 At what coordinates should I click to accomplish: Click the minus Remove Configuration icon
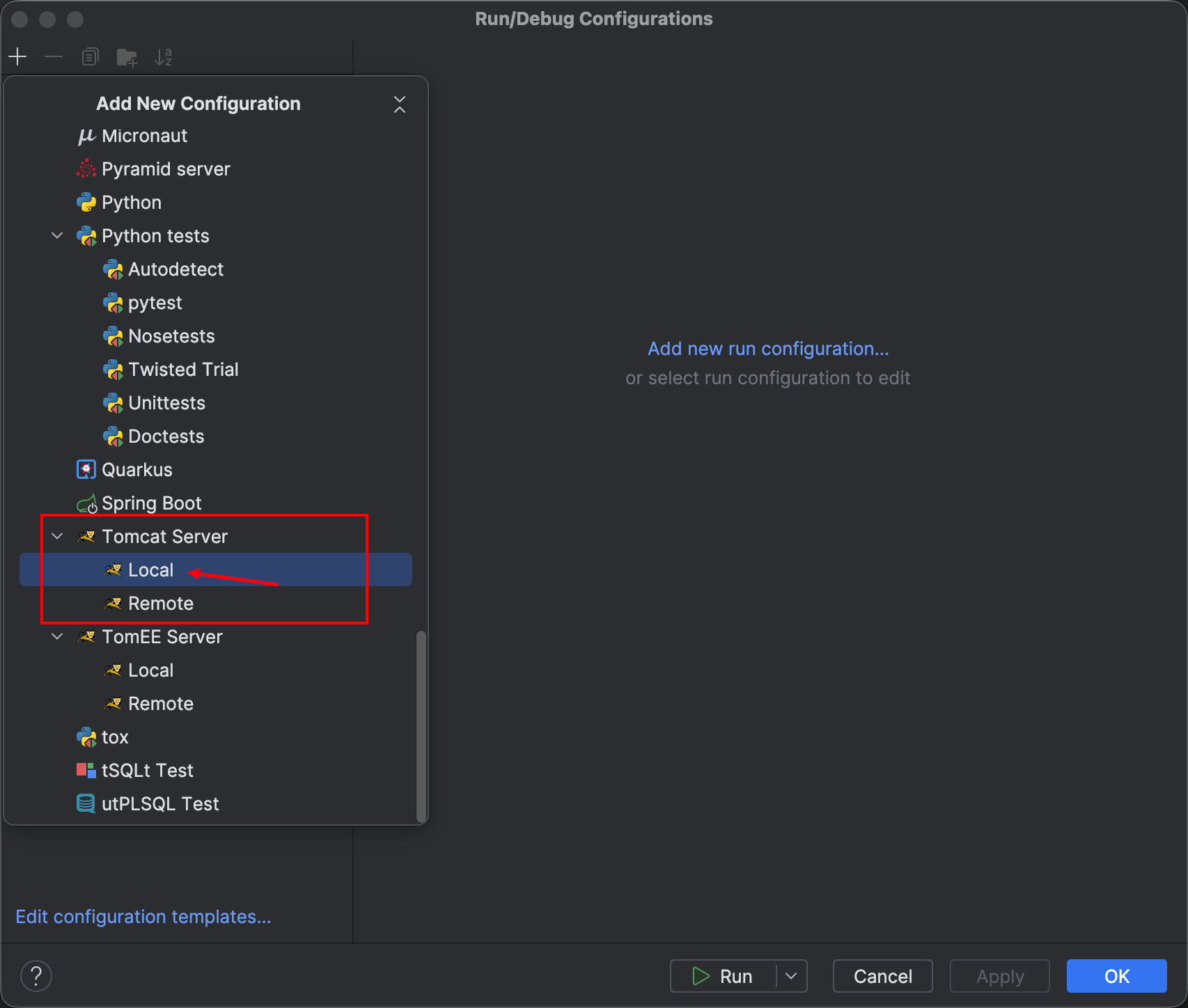tap(54, 56)
